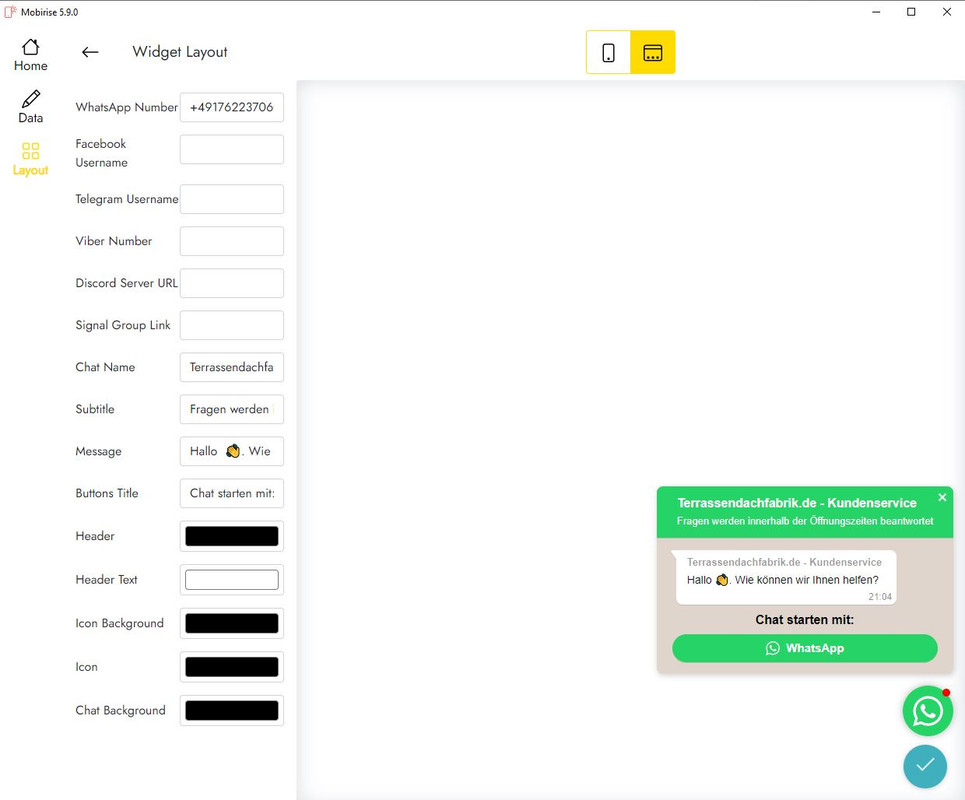Click the Mobirise app icon in title bar
965x800 pixels.
(10, 12)
